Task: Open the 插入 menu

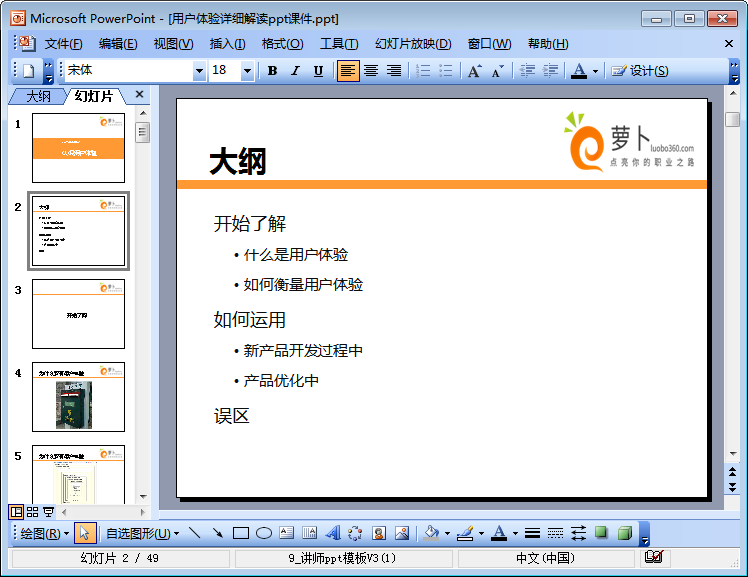Action: pyautogui.click(x=227, y=44)
